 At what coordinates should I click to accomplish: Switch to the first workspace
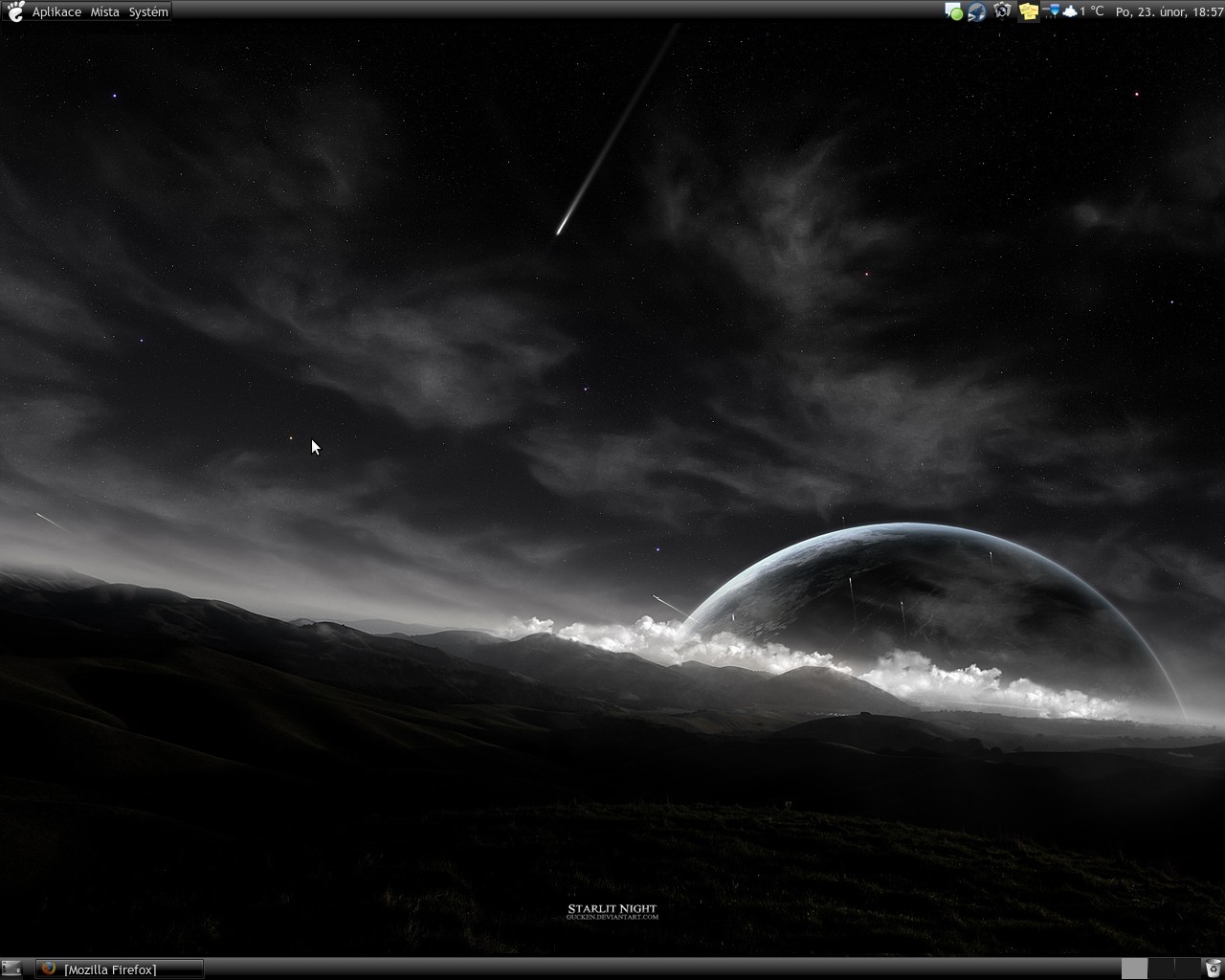(1134, 969)
